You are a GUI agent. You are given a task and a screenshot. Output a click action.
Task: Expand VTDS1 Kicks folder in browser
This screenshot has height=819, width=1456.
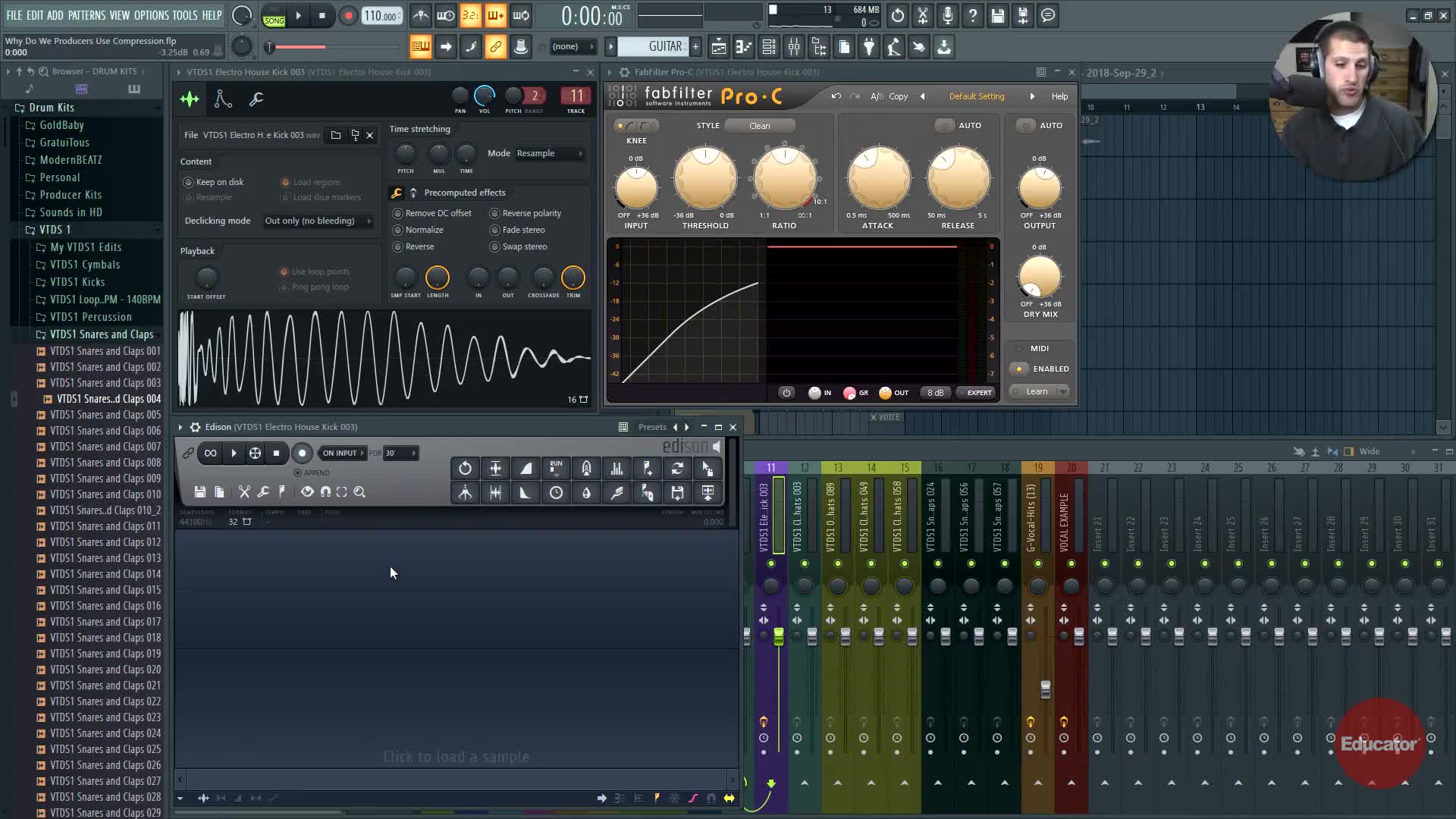(x=77, y=282)
